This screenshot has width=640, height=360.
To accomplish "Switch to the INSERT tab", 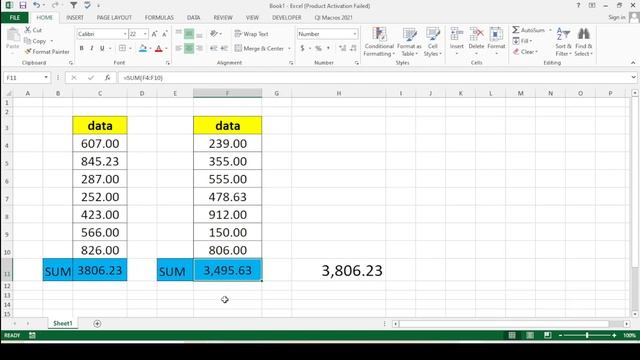I will [75, 18].
